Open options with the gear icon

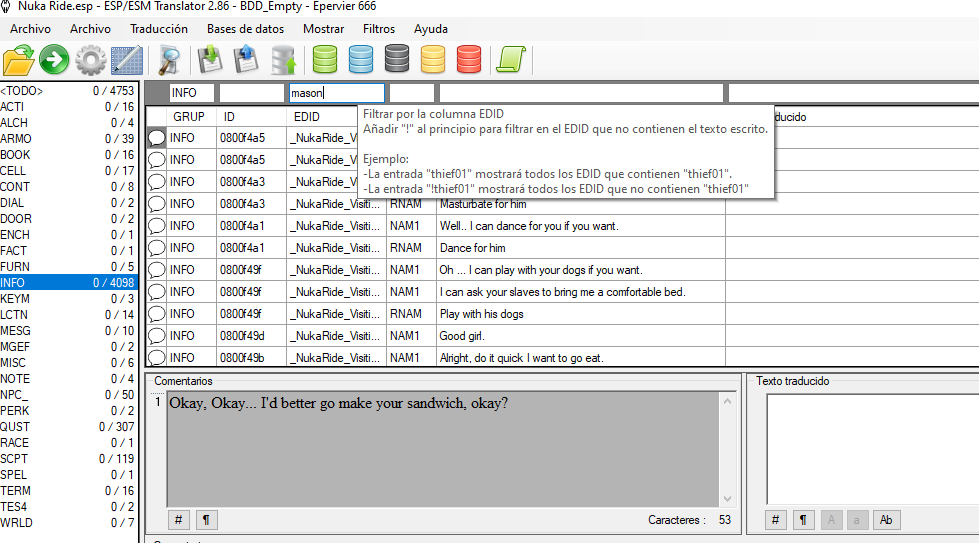pyautogui.click(x=91, y=61)
